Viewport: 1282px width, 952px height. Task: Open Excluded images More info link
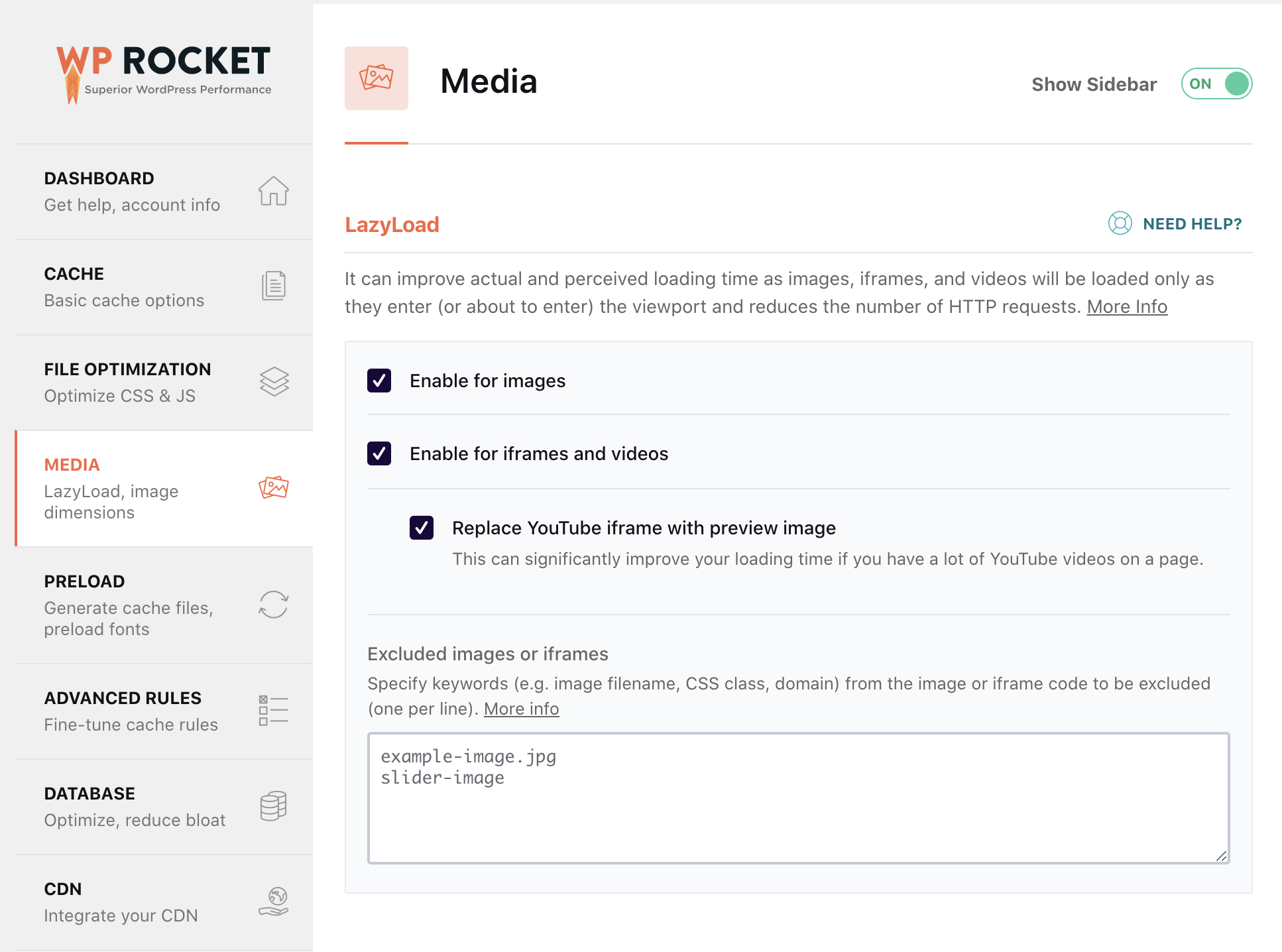coord(521,709)
